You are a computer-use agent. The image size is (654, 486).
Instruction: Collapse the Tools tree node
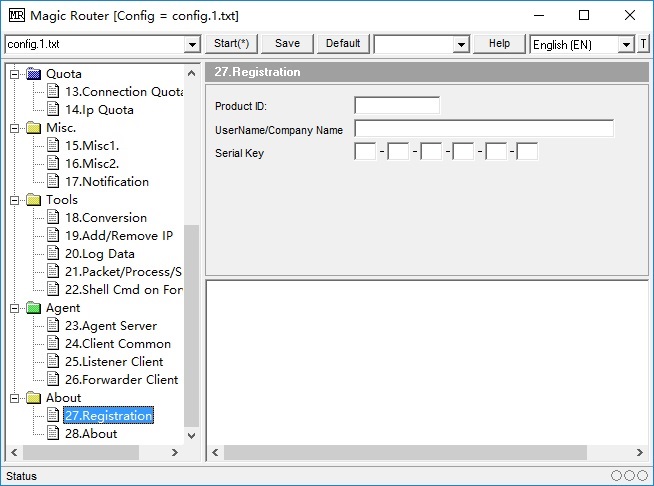tap(15, 200)
